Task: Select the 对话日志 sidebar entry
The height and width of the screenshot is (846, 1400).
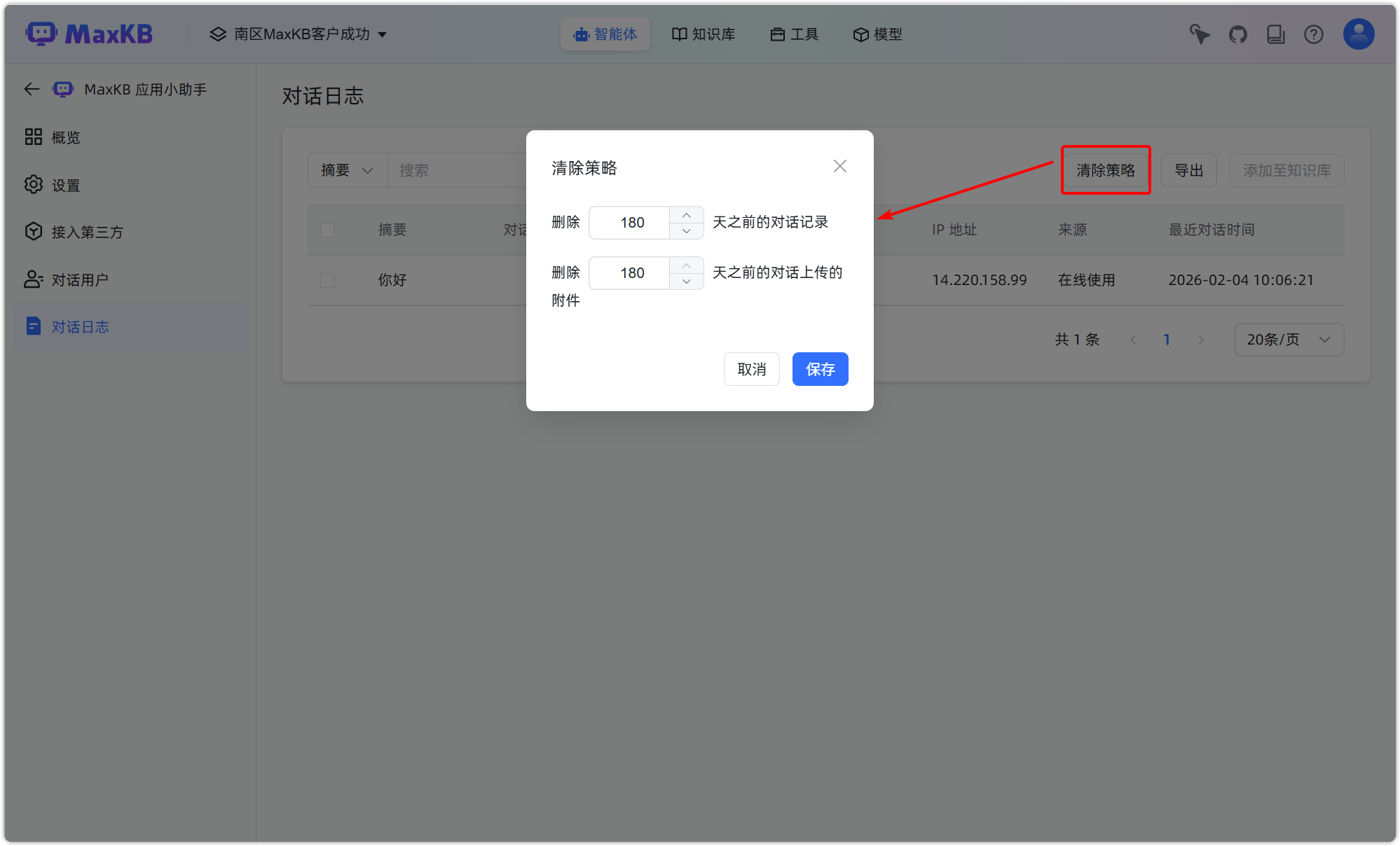Action: tap(81, 326)
